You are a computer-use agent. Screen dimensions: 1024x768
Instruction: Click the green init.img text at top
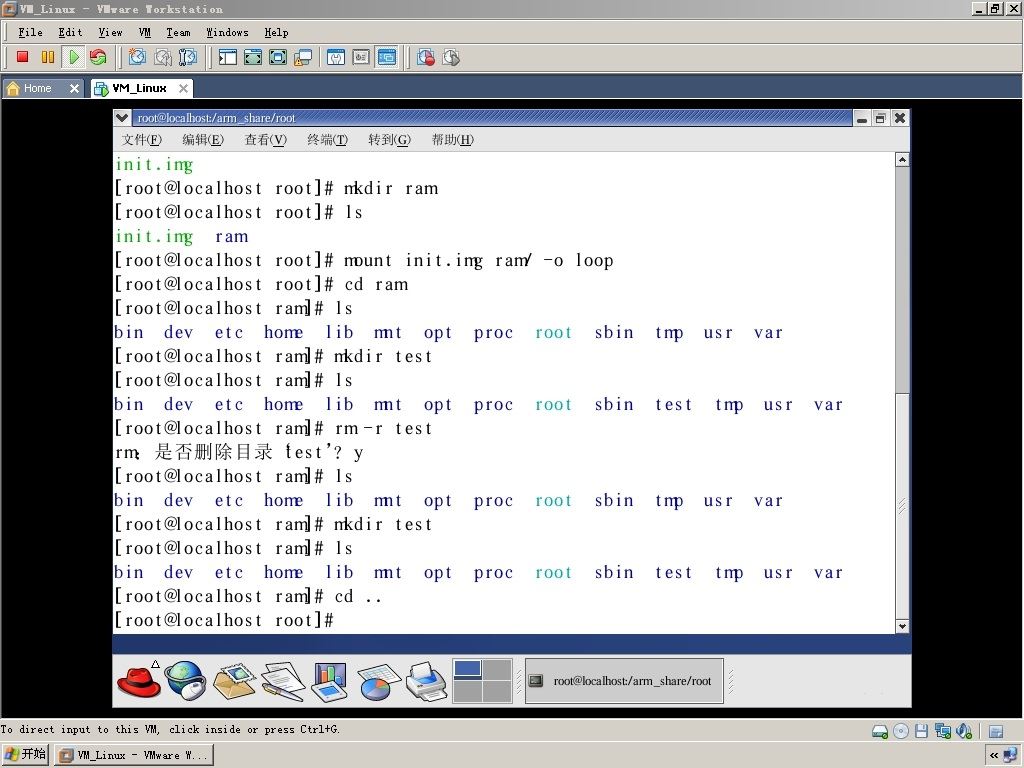154,165
